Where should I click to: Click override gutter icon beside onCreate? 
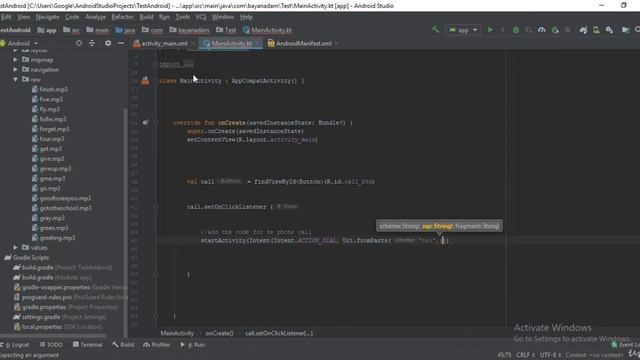click(x=145, y=122)
